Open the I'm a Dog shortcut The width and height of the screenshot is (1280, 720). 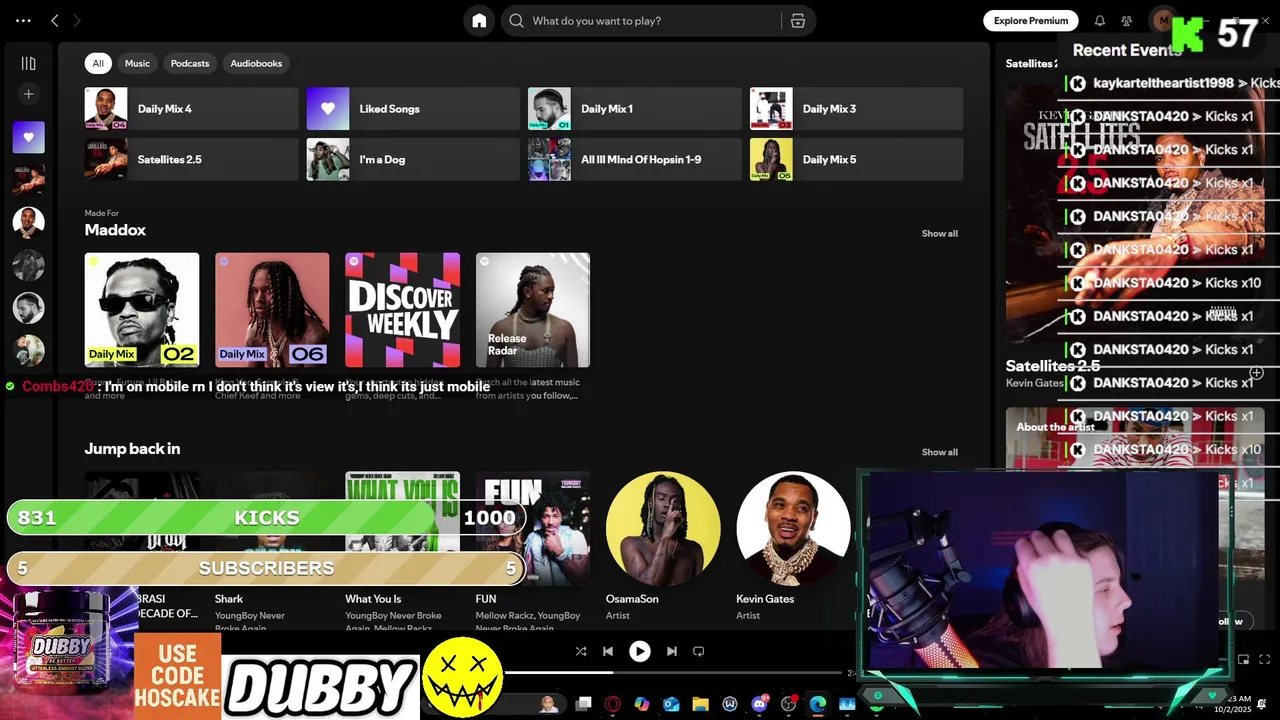[x=413, y=159]
